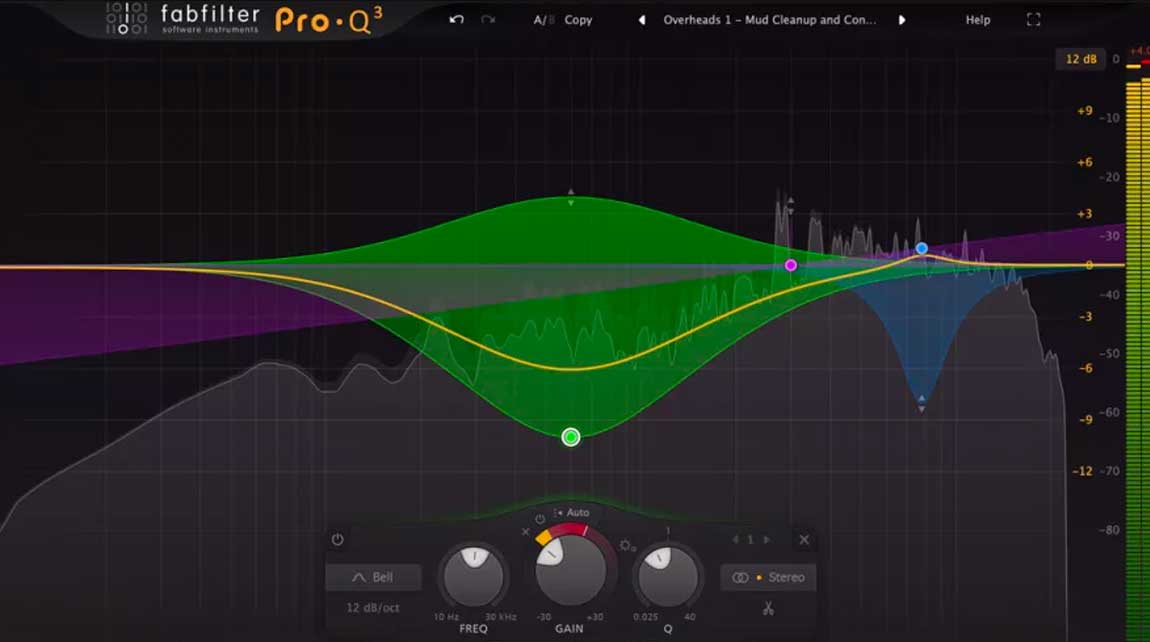
Task: Toggle dynamic range power above GAIN knob
Action: [540, 519]
